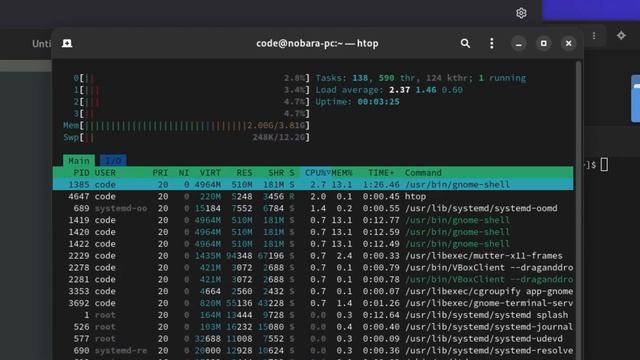The image size is (640, 360).
Task: Click the terminal vertical scrollbar
Action: point(578,210)
